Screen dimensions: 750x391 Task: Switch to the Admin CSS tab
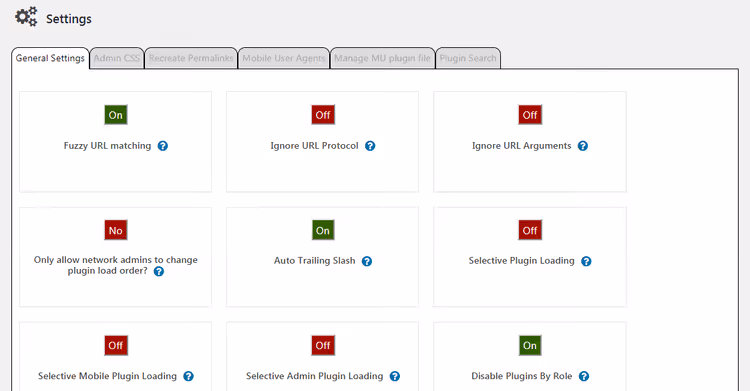coord(117,58)
